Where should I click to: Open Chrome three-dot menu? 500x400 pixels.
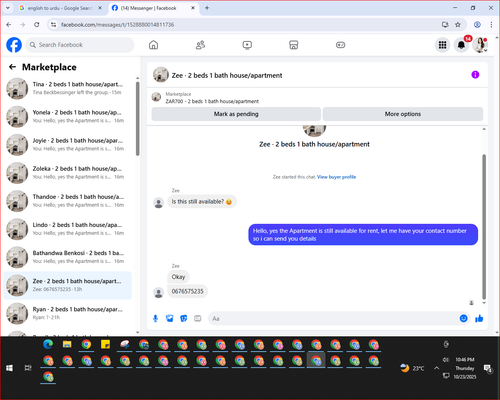pos(491,25)
